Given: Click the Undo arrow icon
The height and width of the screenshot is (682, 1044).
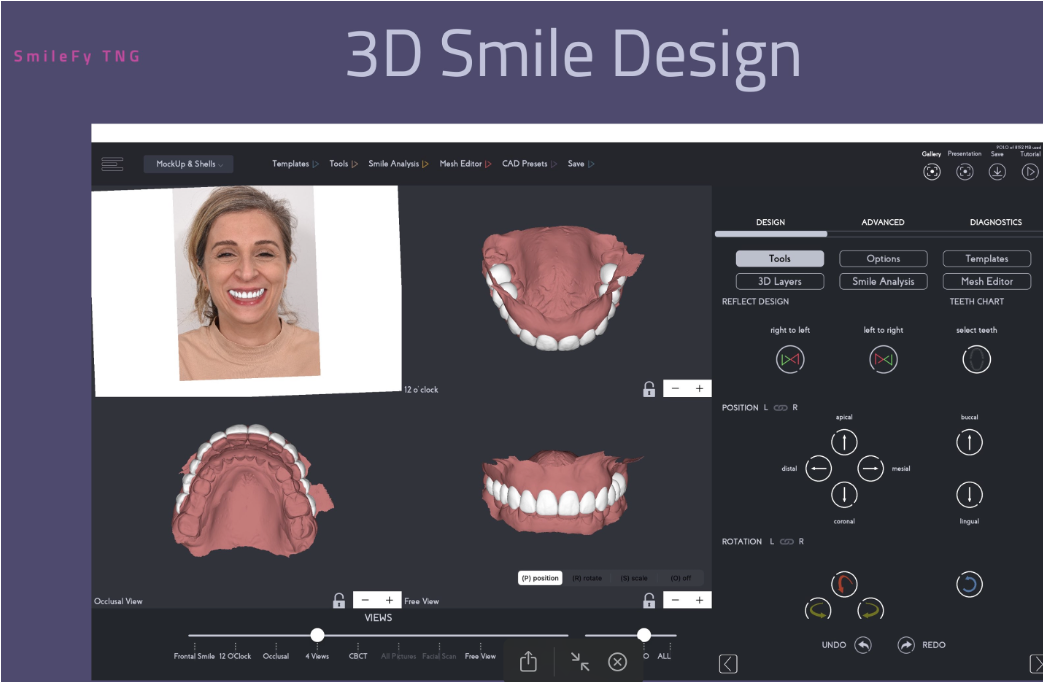Looking at the screenshot, I should pos(864,645).
